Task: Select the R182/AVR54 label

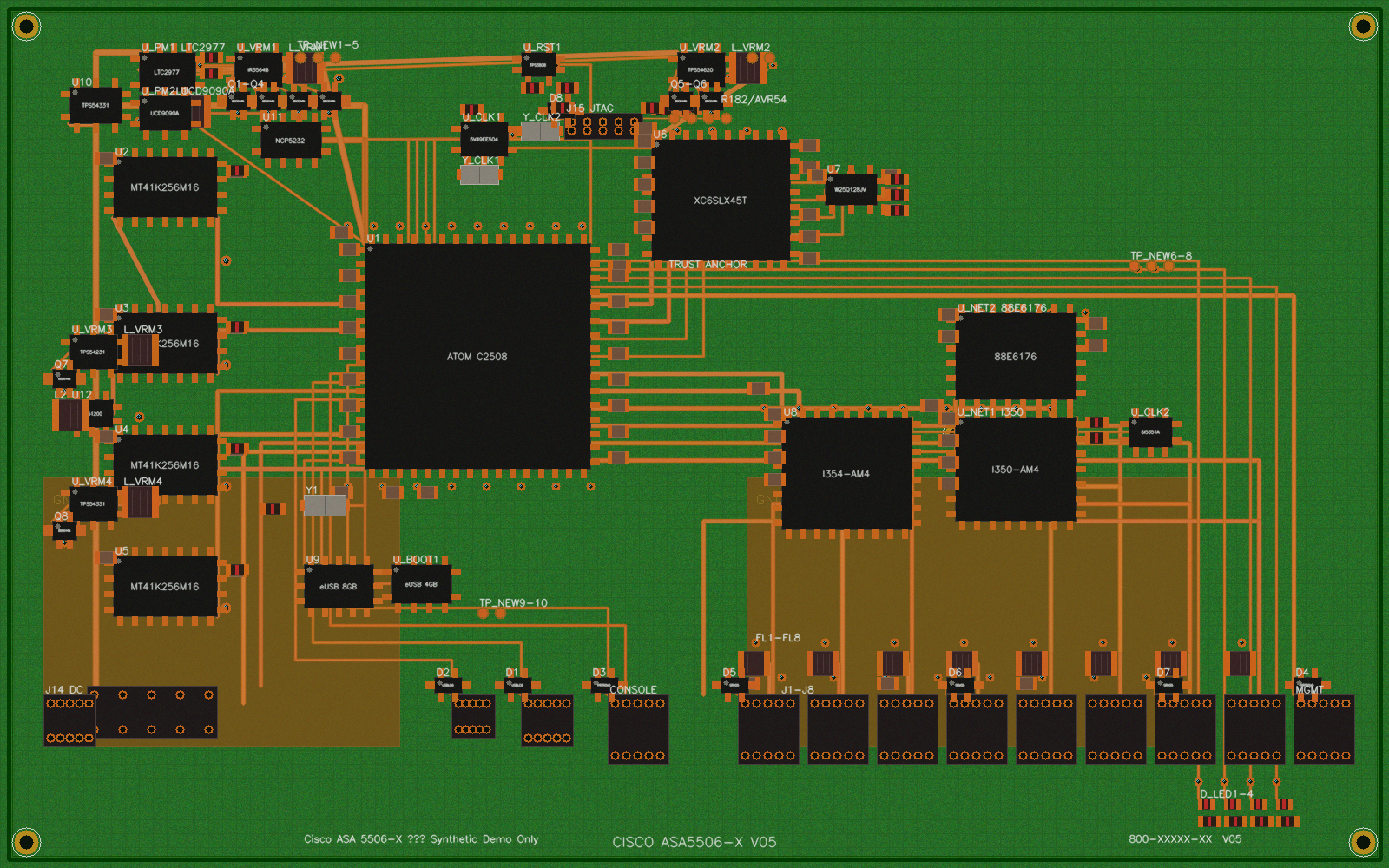Action: click(754, 100)
